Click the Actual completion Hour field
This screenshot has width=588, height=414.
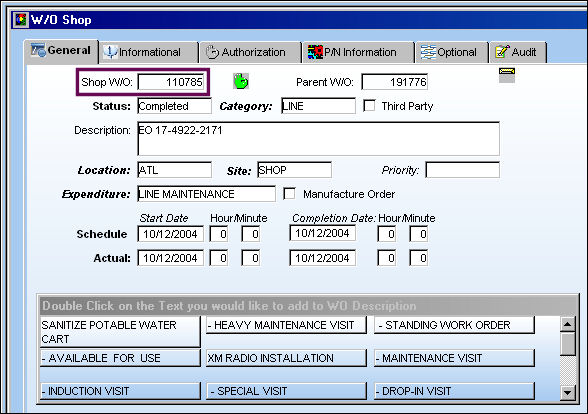(x=387, y=258)
